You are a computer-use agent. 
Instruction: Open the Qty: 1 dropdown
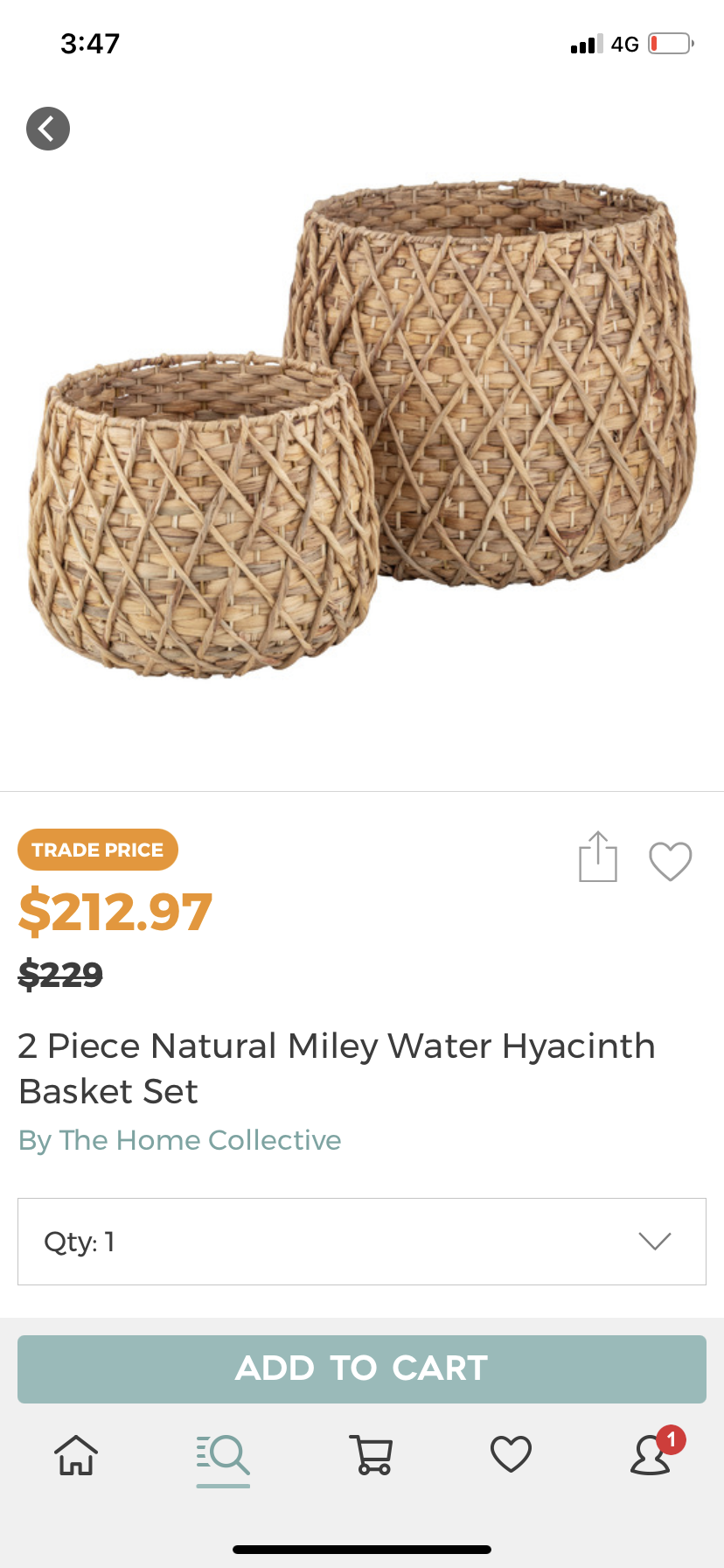[x=361, y=1242]
